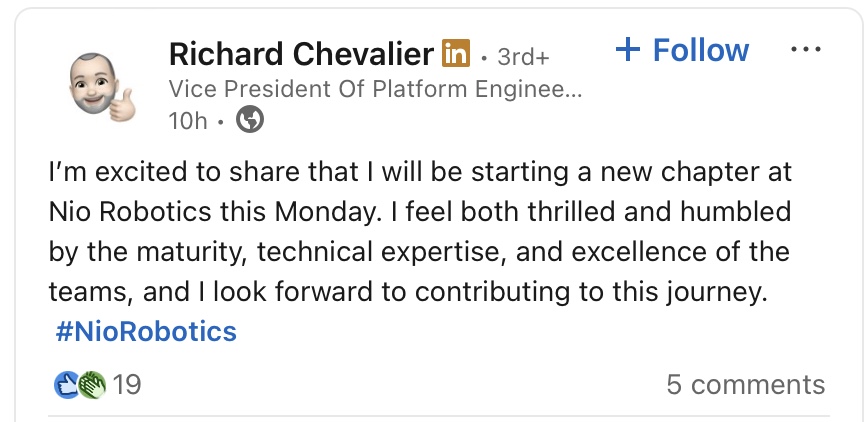This screenshot has width=866, height=422.
Task: Open the three-dot post options menu
Action: (x=806, y=50)
